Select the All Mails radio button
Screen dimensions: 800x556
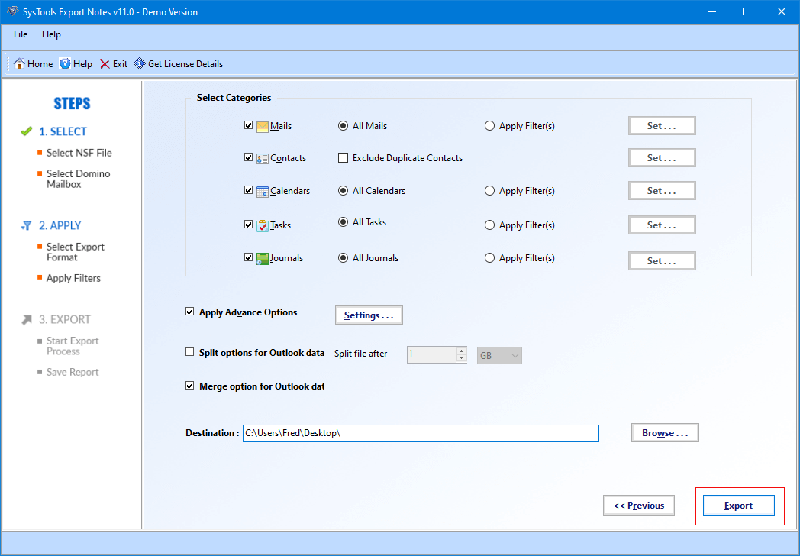[343, 125]
